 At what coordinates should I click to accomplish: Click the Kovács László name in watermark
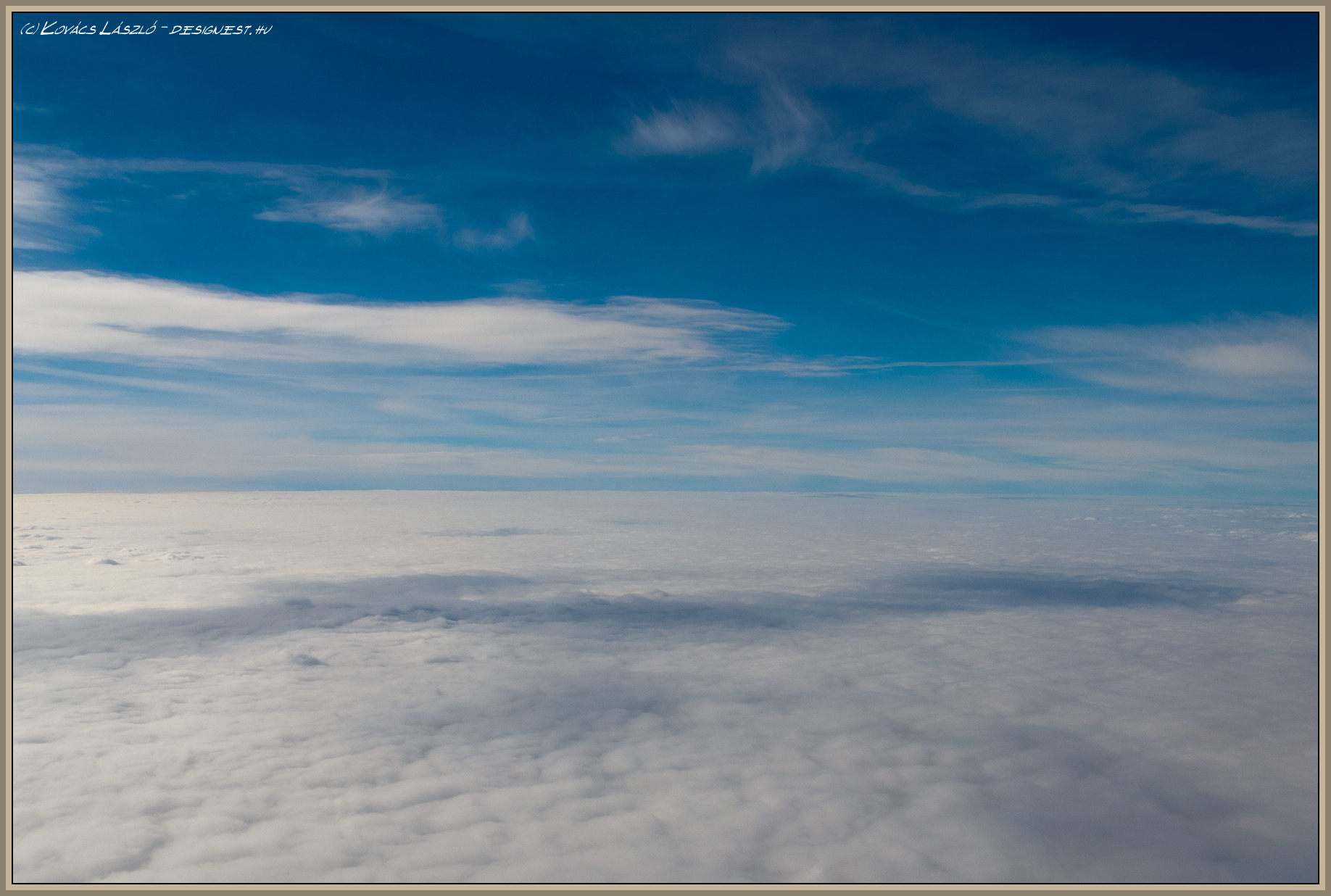tap(98, 29)
